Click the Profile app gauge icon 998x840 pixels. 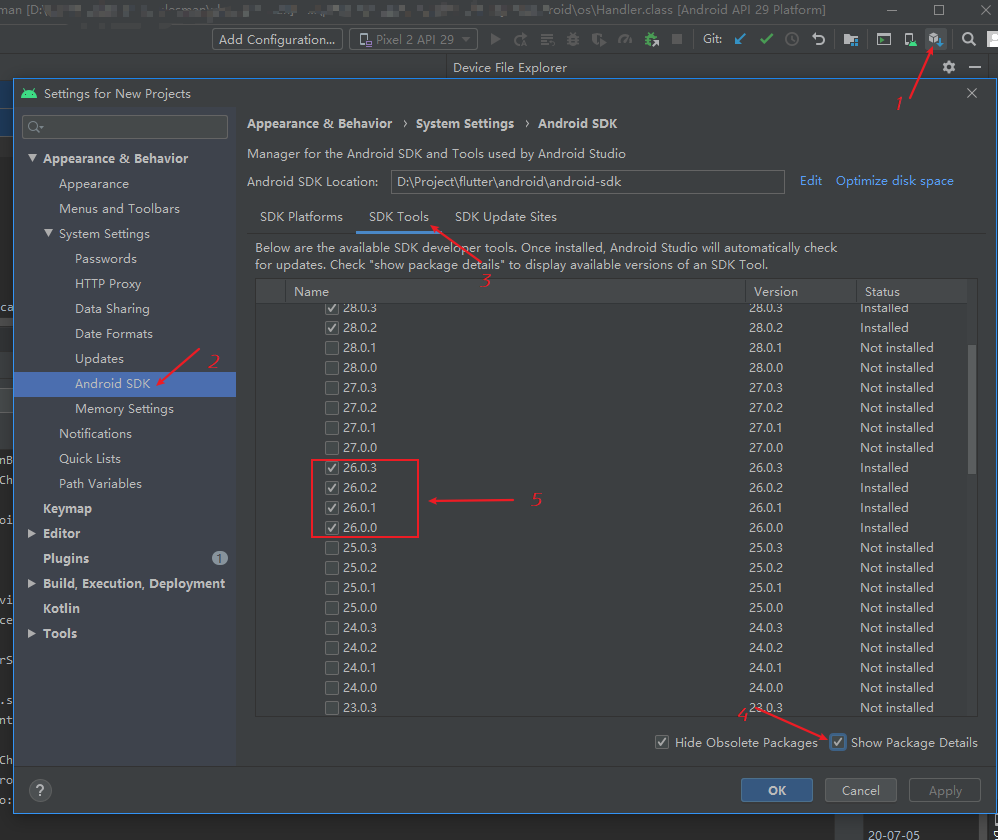pyautogui.click(x=625, y=39)
